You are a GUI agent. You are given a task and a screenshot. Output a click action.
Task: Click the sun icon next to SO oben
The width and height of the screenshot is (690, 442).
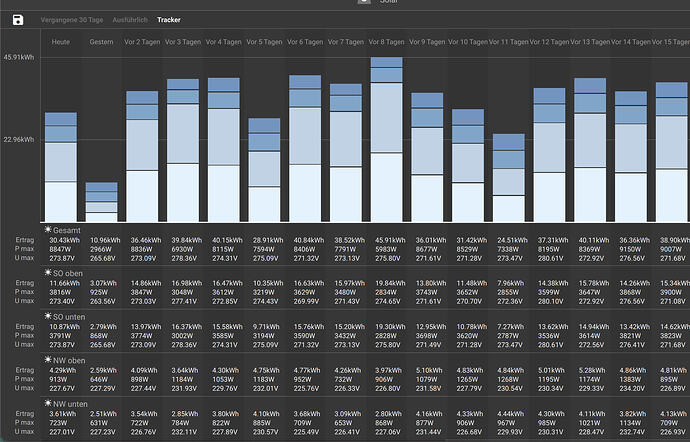coord(48,273)
